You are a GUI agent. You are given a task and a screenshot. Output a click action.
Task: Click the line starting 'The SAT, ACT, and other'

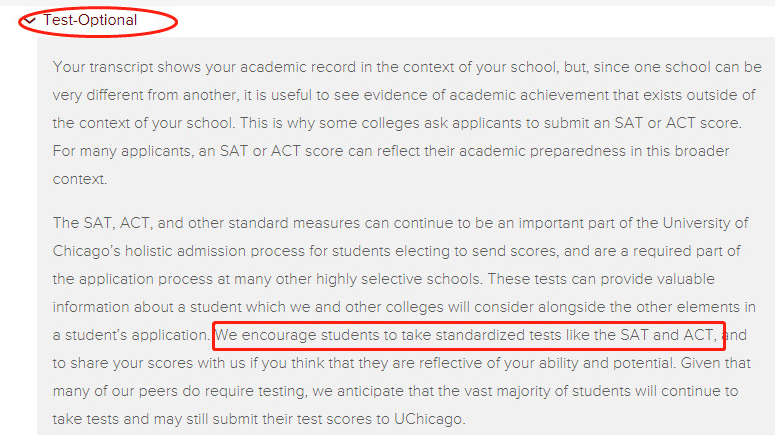pos(400,223)
